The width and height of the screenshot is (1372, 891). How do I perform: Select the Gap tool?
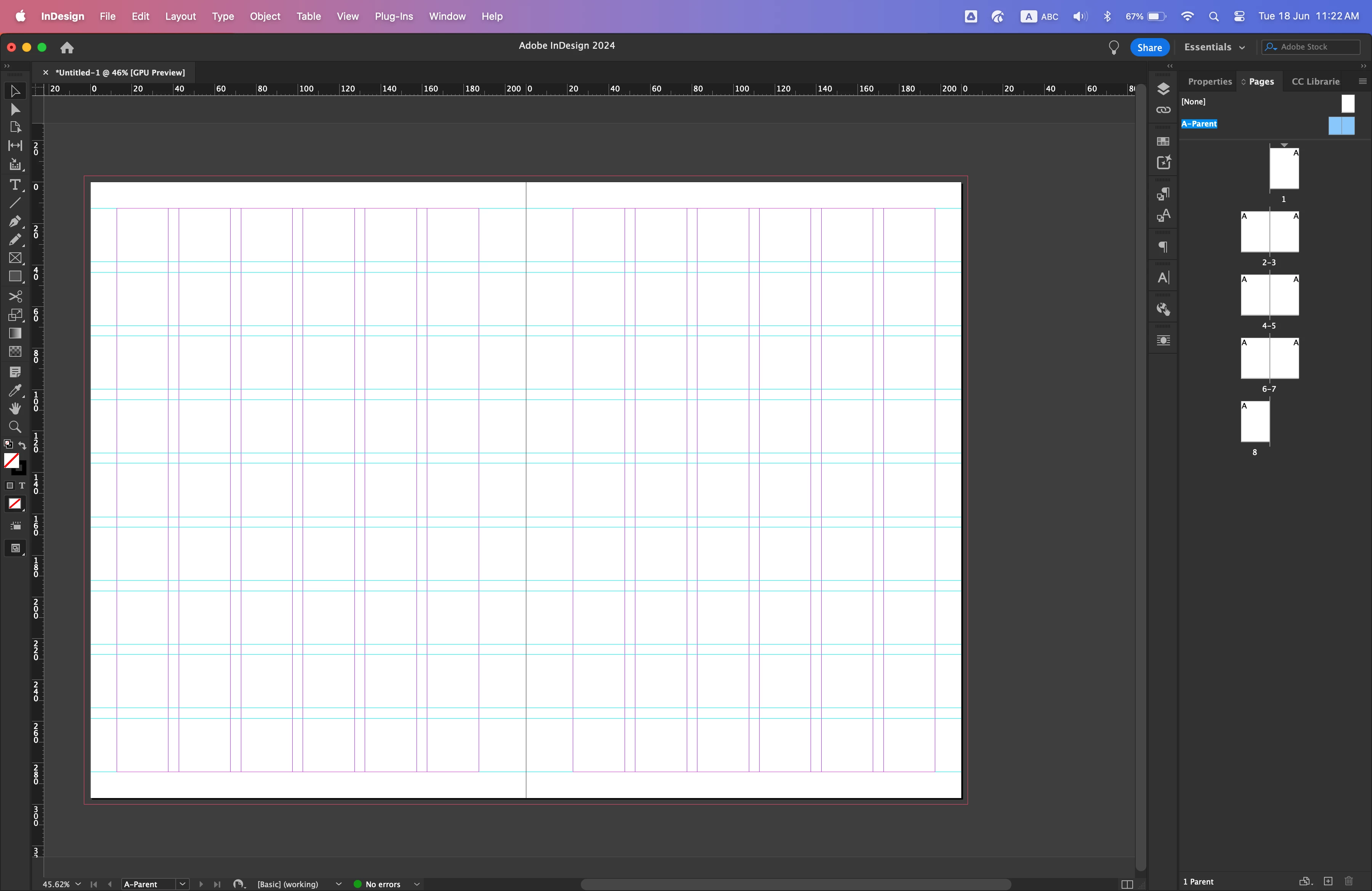15,146
